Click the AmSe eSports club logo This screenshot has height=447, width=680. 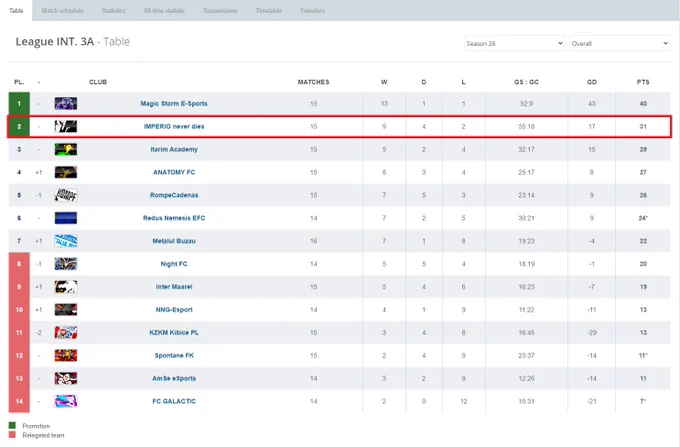66,378
